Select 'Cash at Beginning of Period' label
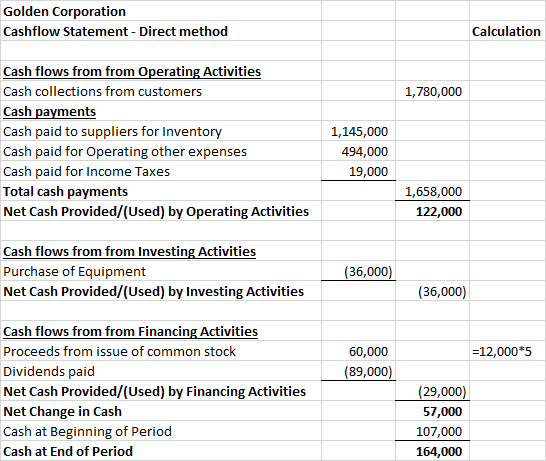 pyautogui.click(x=87, y=432)
